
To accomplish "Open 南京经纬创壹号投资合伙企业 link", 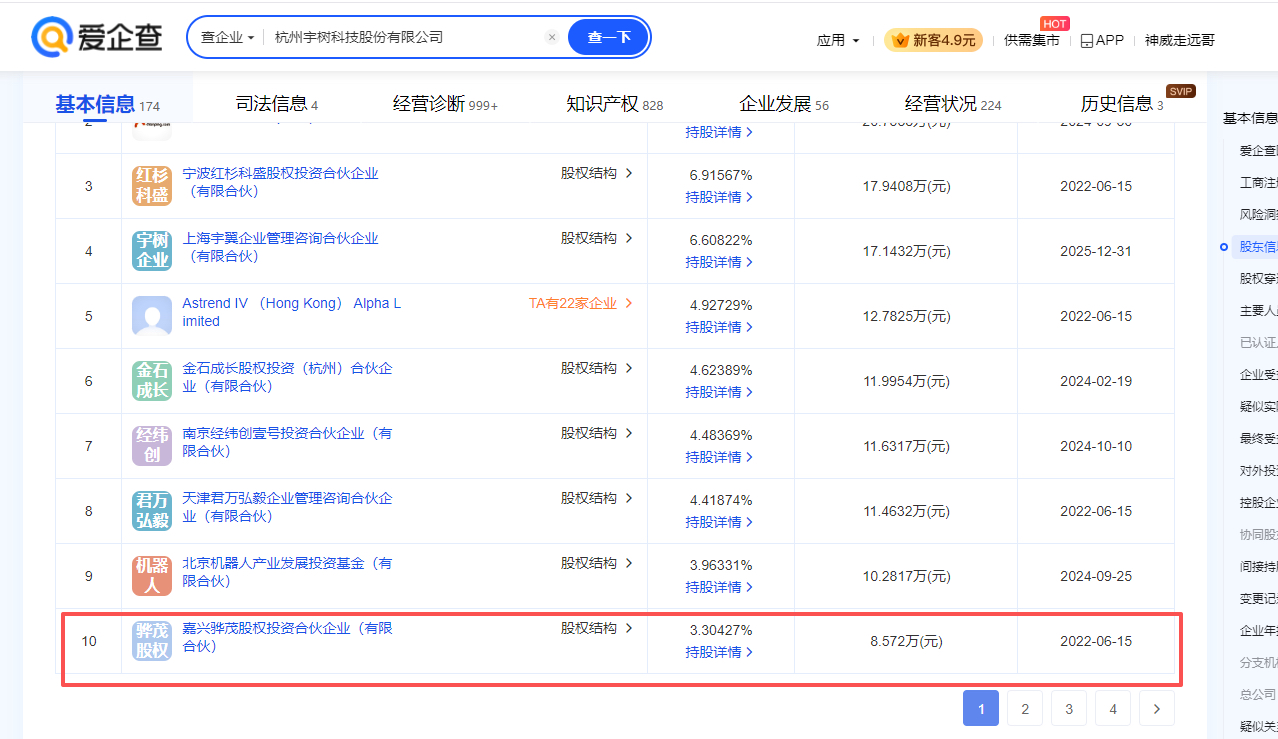I will (287, 442).
